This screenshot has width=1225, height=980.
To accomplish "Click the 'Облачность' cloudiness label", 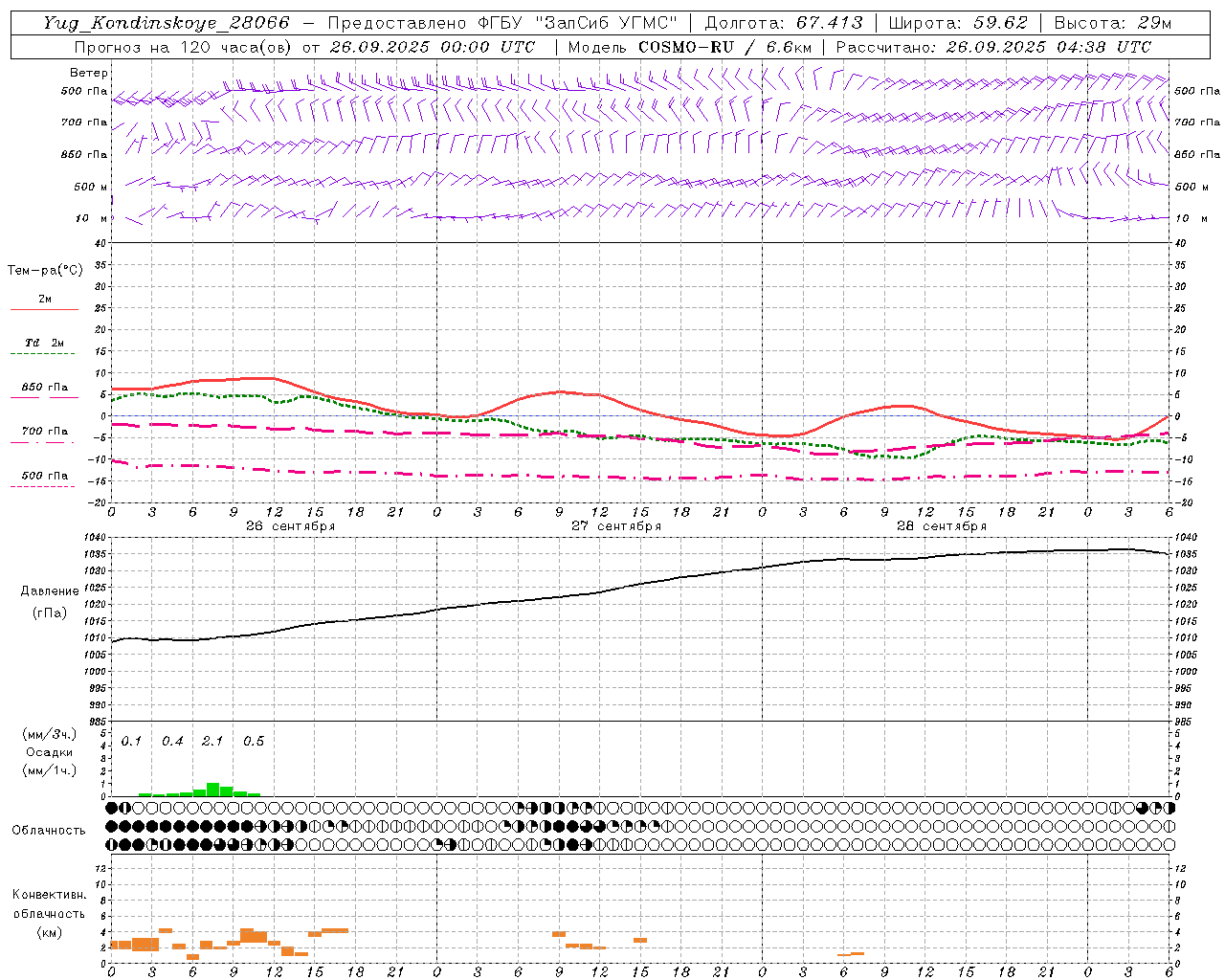I will tap(49, 831).
